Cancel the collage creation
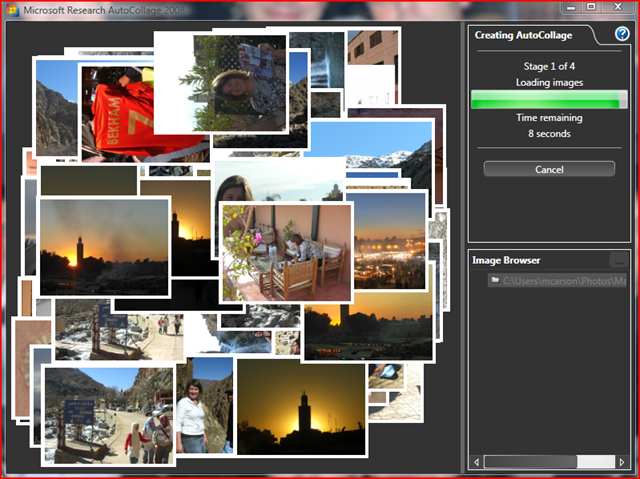 click(549, 169)
